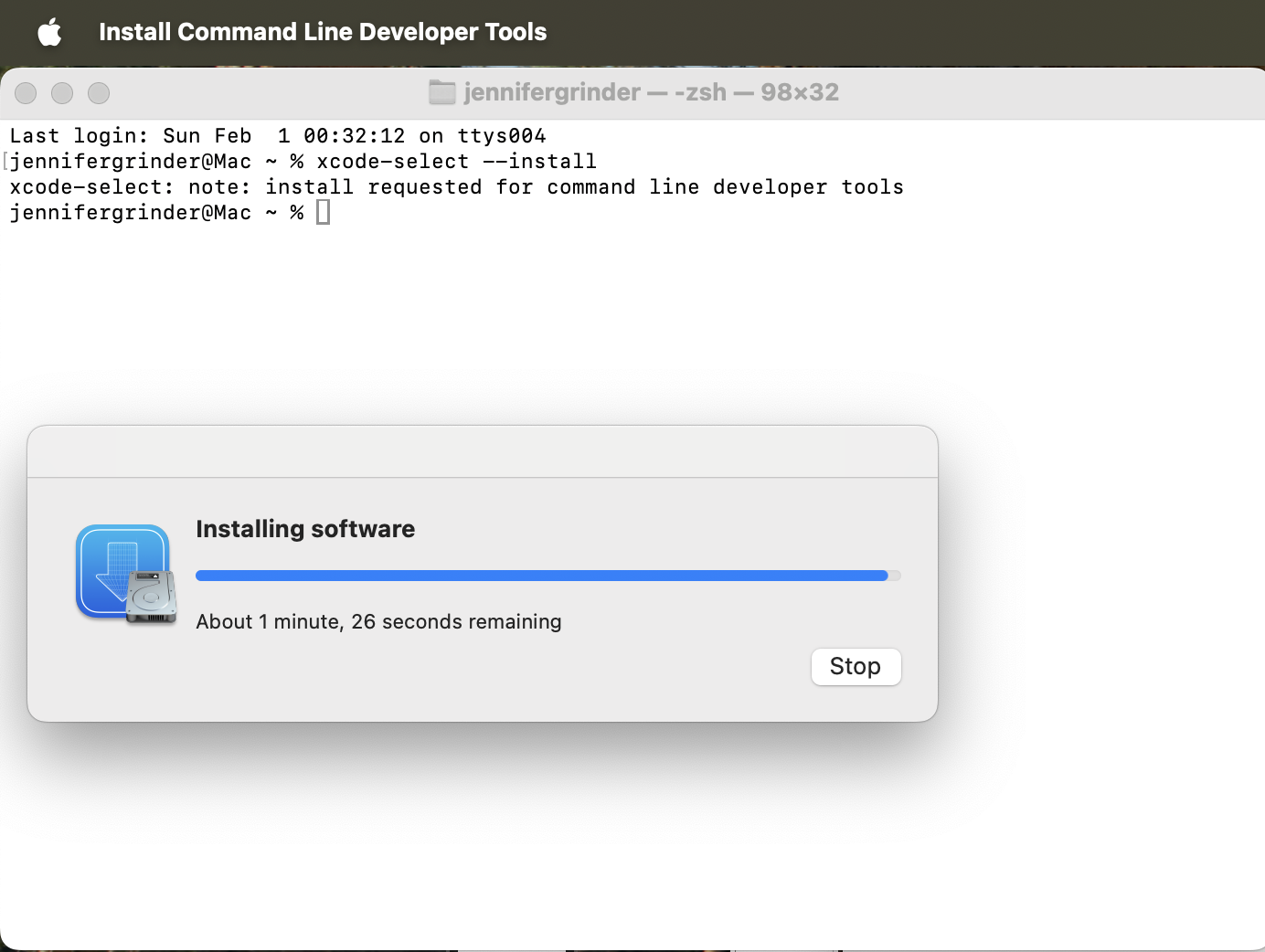Screen dimensions: 1265x952
Task: Click the hard drive badge on installer icon
Action: (x=152, y=598)
